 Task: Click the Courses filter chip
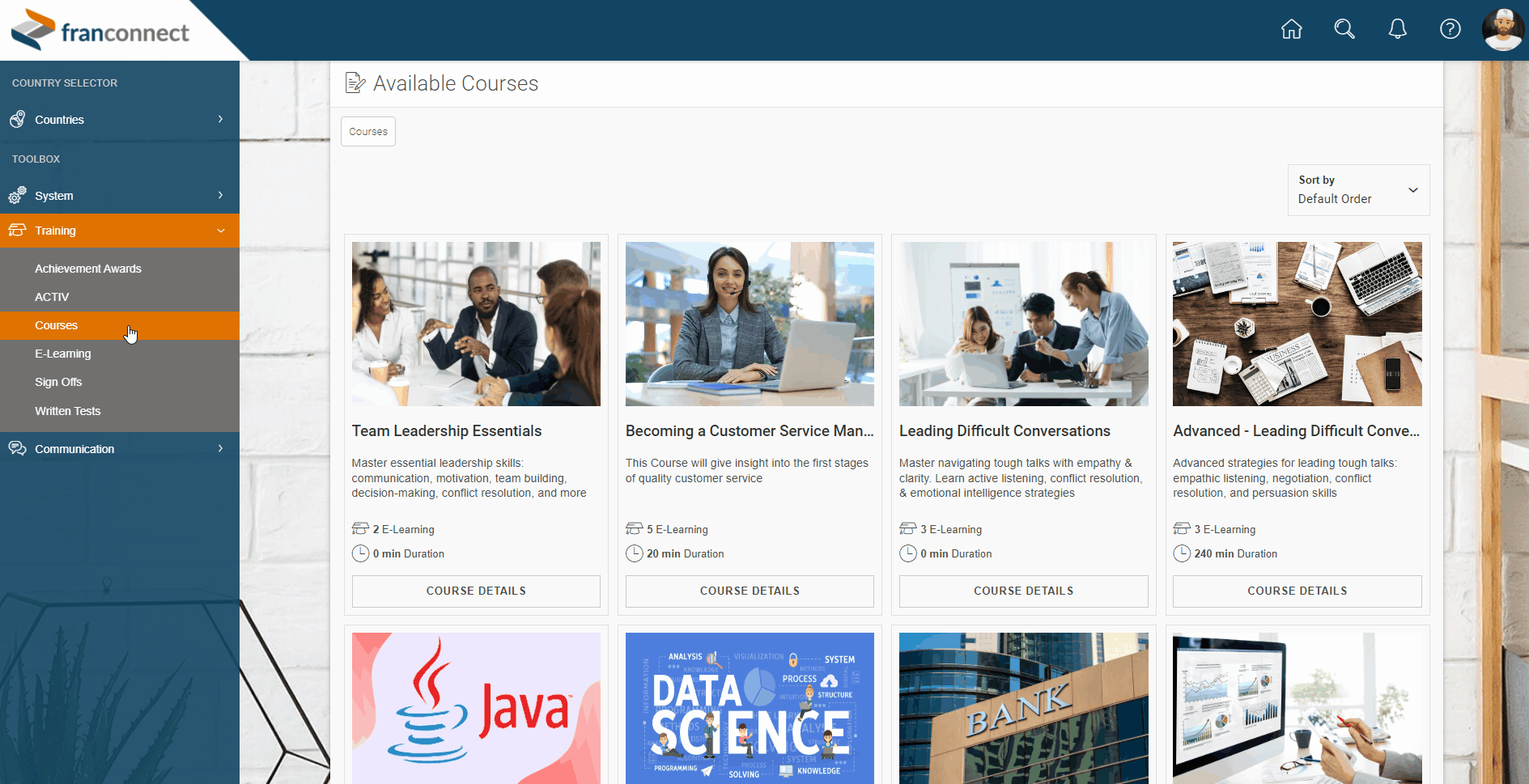tap(367, 131)
